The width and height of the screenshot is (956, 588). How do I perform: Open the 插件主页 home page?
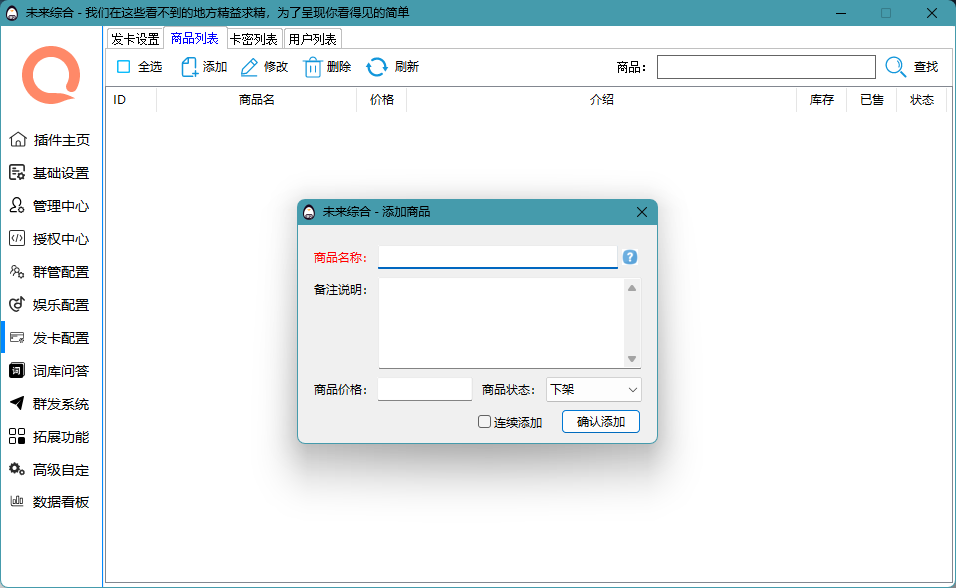click(50, 139)
